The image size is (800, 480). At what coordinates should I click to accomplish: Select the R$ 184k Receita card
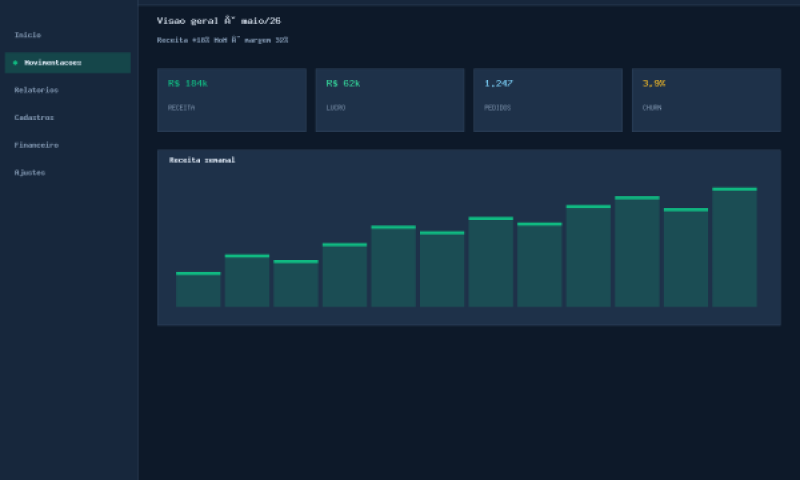tap(232, 100)
